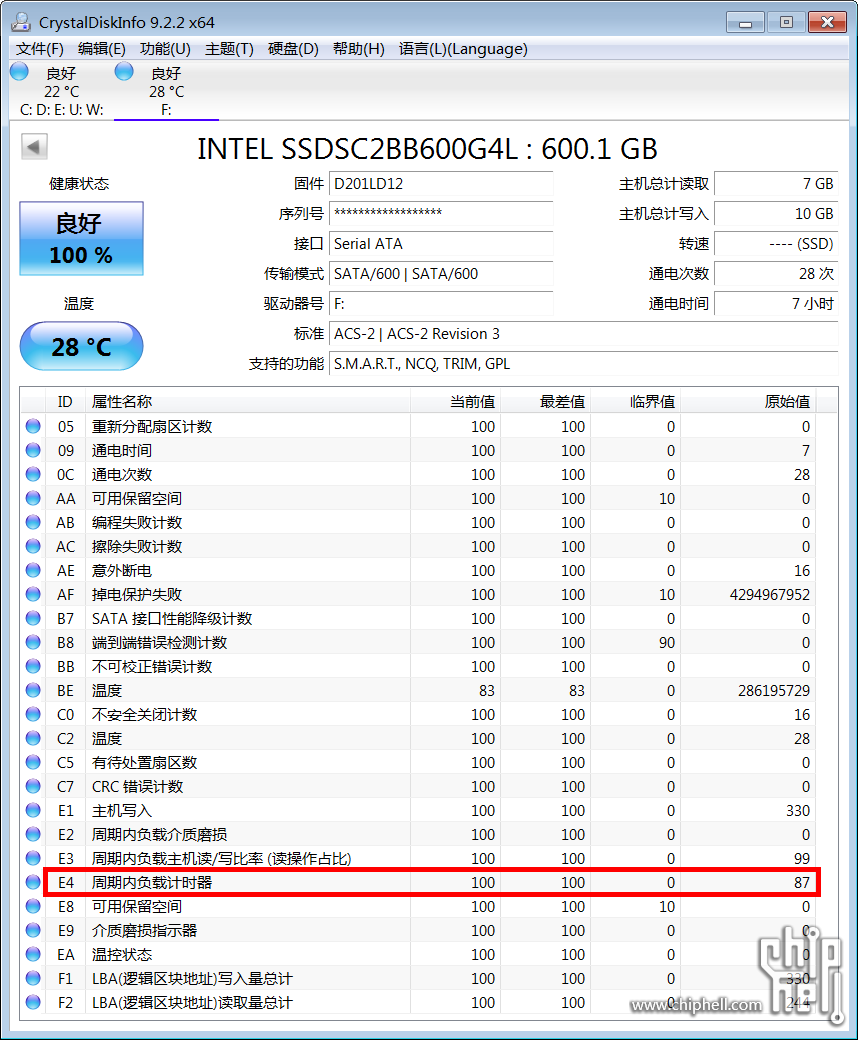Click status icon for E4 周期内负载计时器

tap(33, 881)
